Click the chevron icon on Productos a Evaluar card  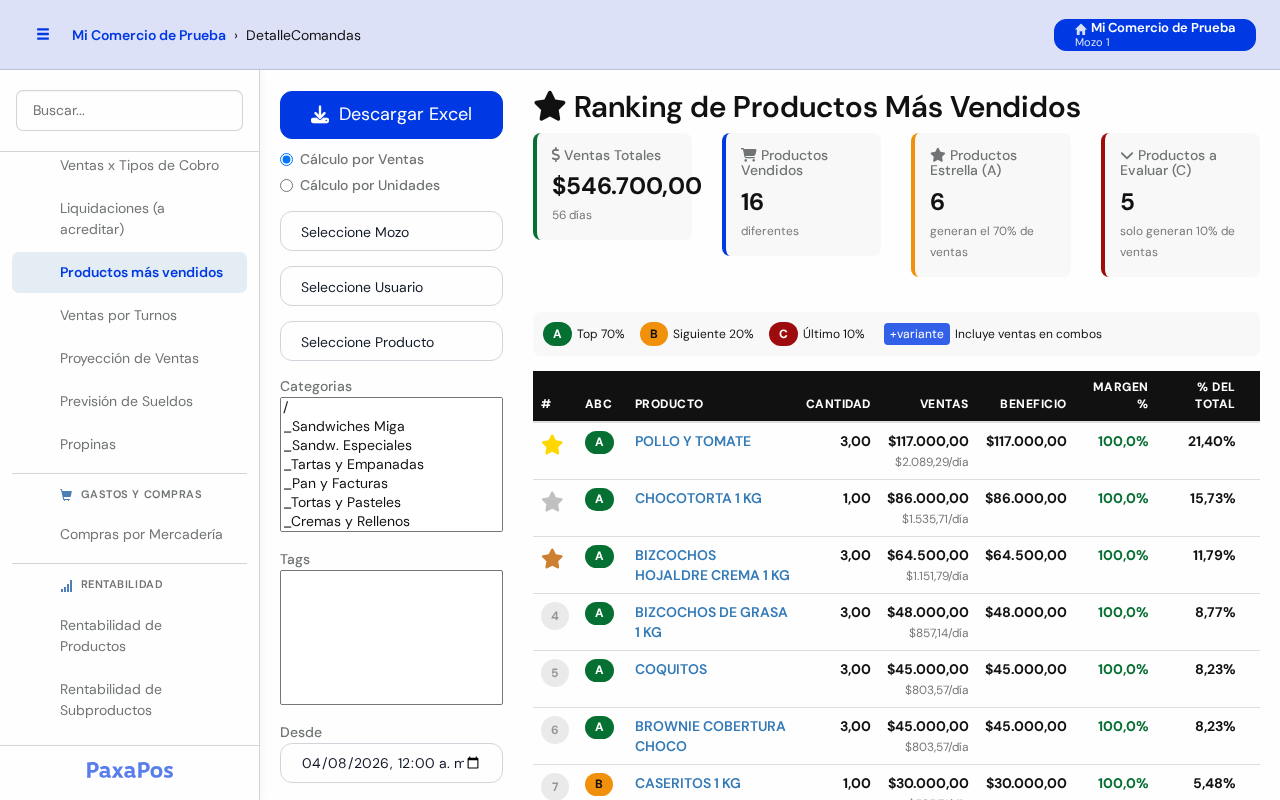tap(1127, 155)
